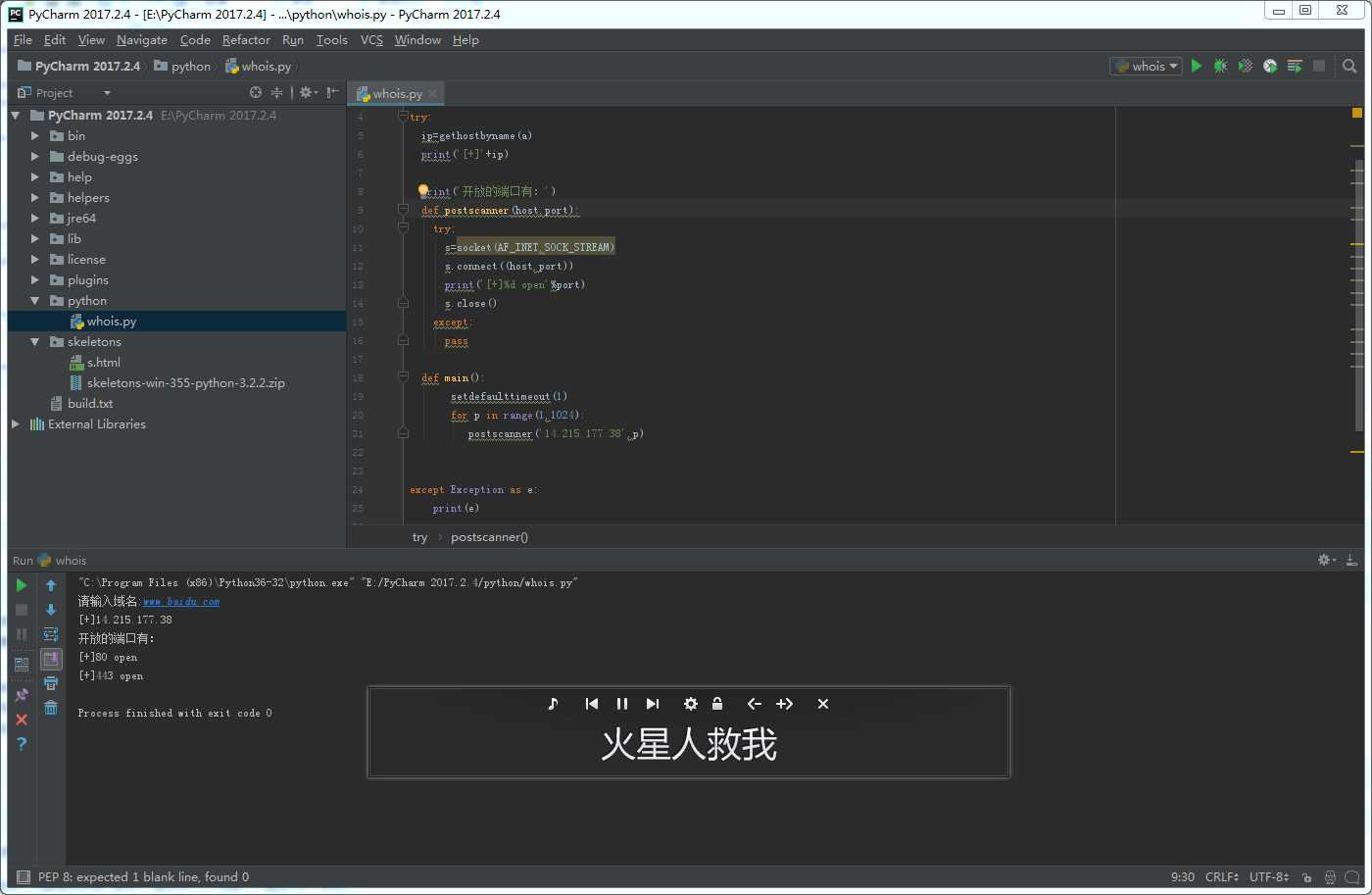Expand the debug-eggs folder
Image resolution: width=1372 pixels, height=895 pixels.
[35, 156]
